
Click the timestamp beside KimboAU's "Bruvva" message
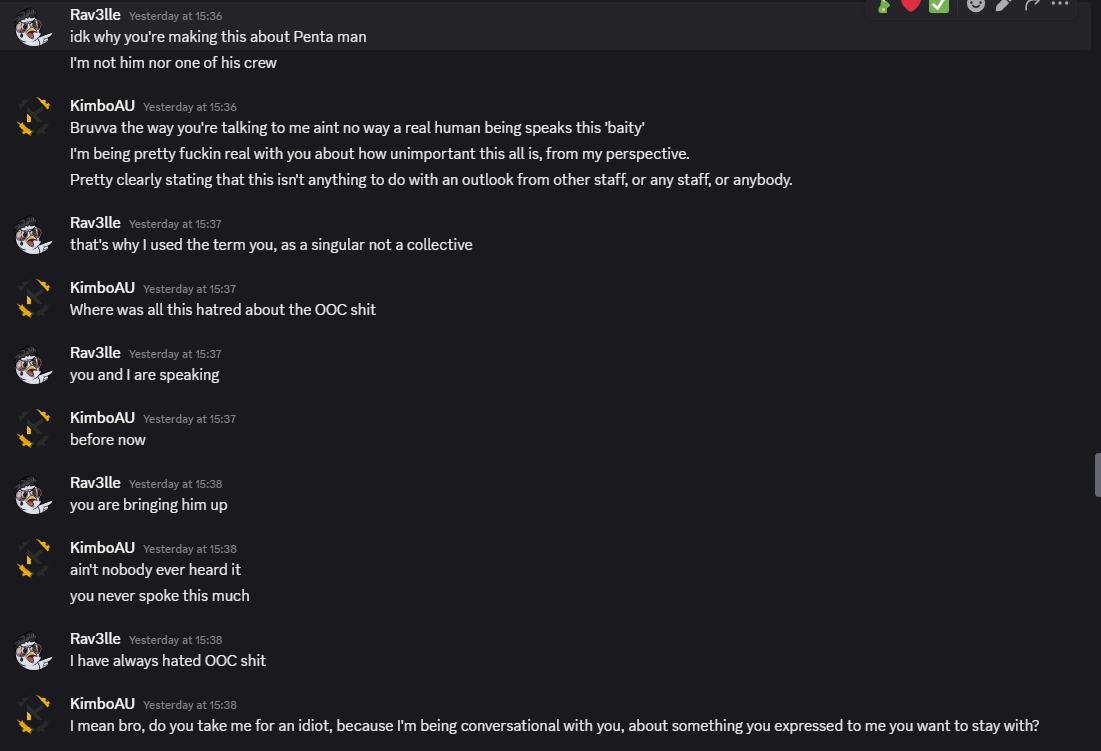(x=189, y=107)
